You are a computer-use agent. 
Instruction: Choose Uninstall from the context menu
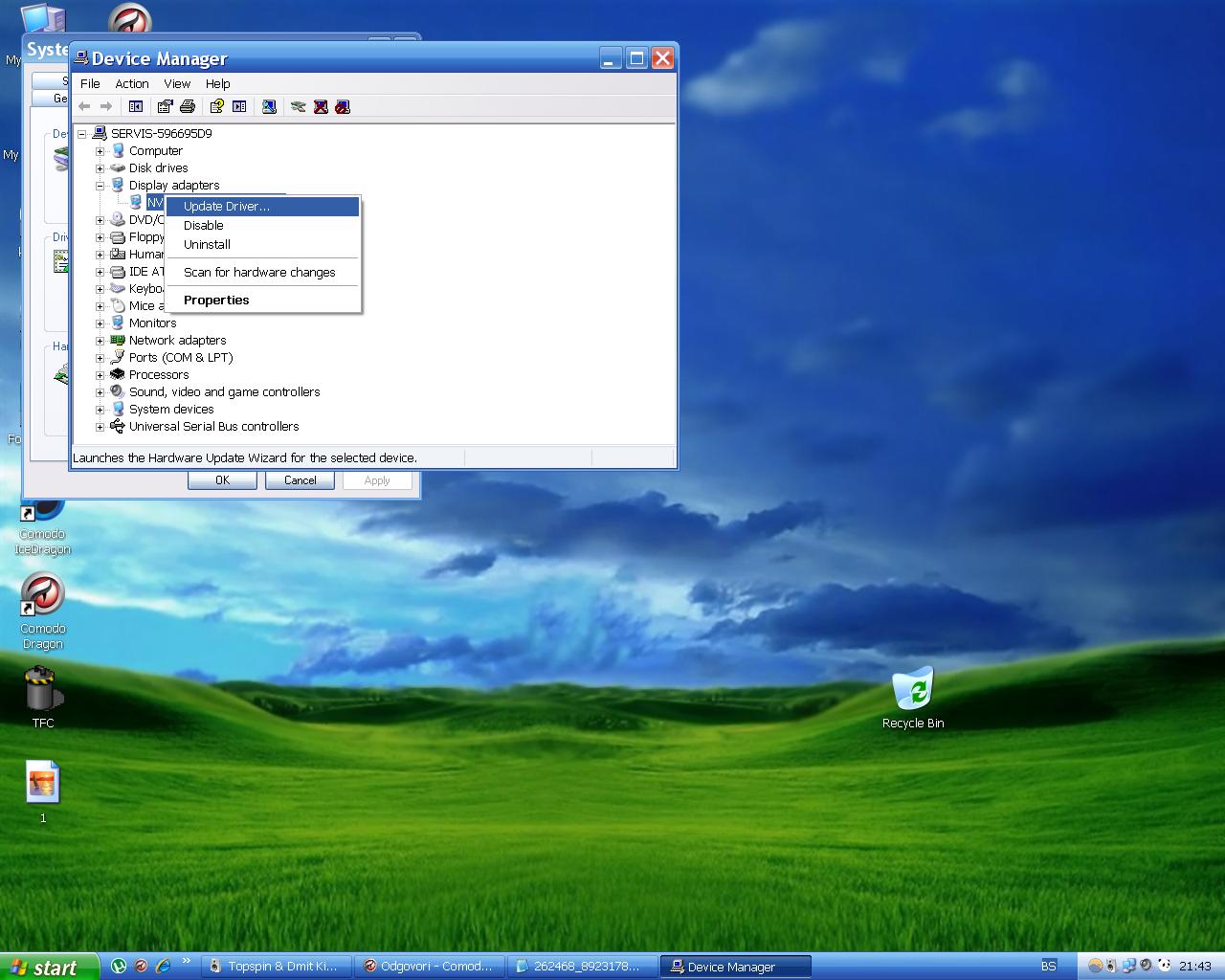coord(263,244)
